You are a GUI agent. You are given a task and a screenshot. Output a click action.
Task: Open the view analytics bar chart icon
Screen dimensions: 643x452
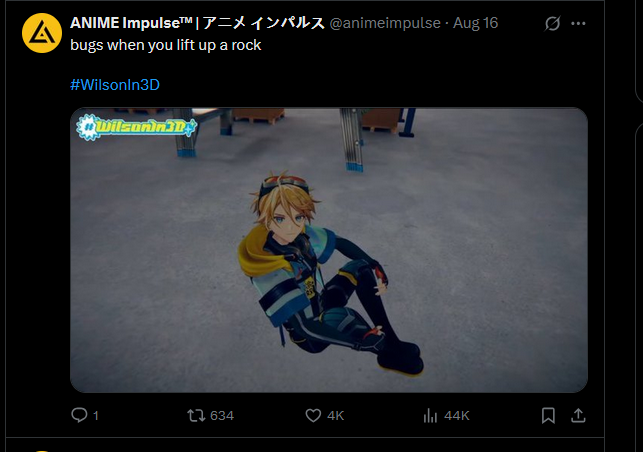tap(430, 415)
